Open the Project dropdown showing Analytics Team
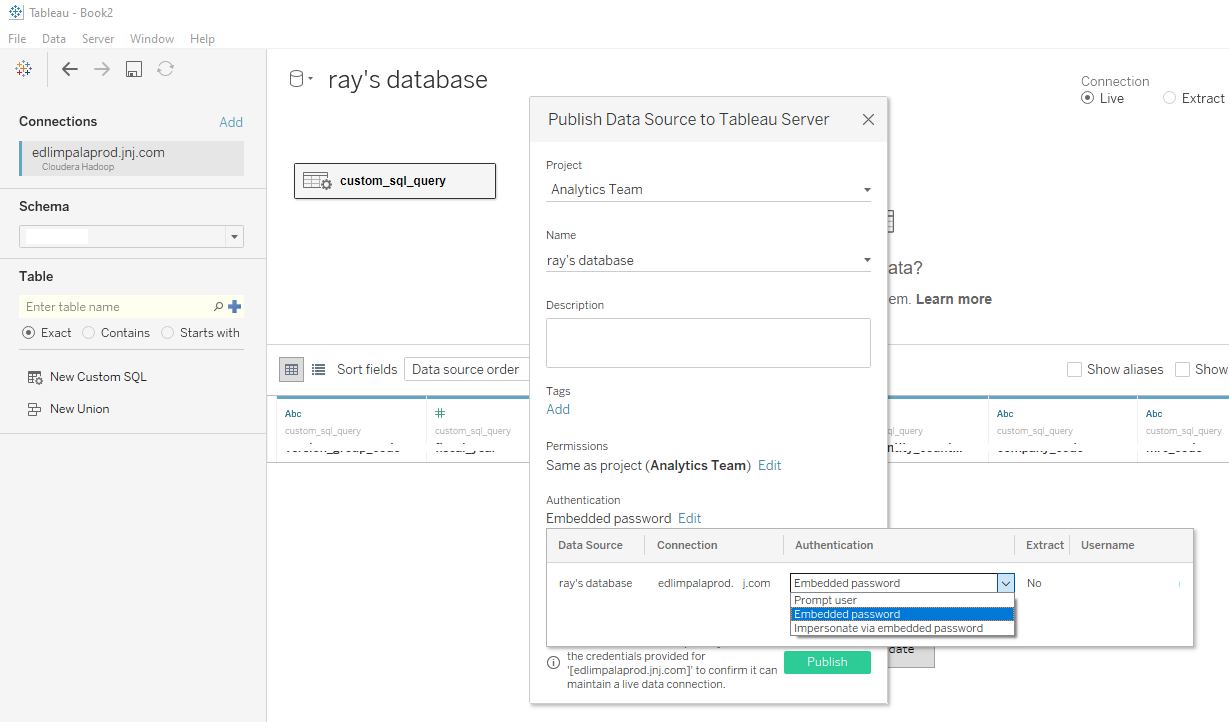The width and height of the screenshot is (1229, 722). click(866, 189)
